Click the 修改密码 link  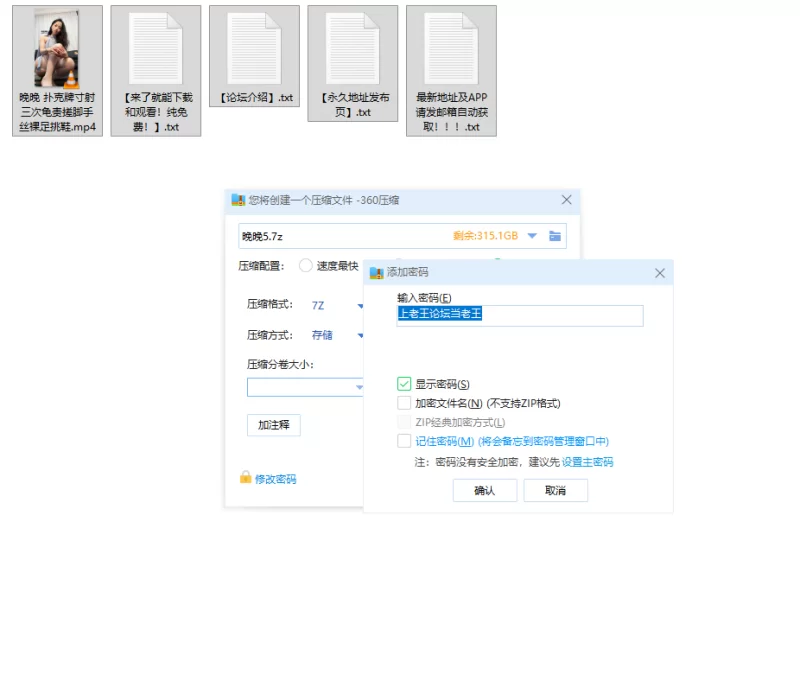tap(276, 479)
